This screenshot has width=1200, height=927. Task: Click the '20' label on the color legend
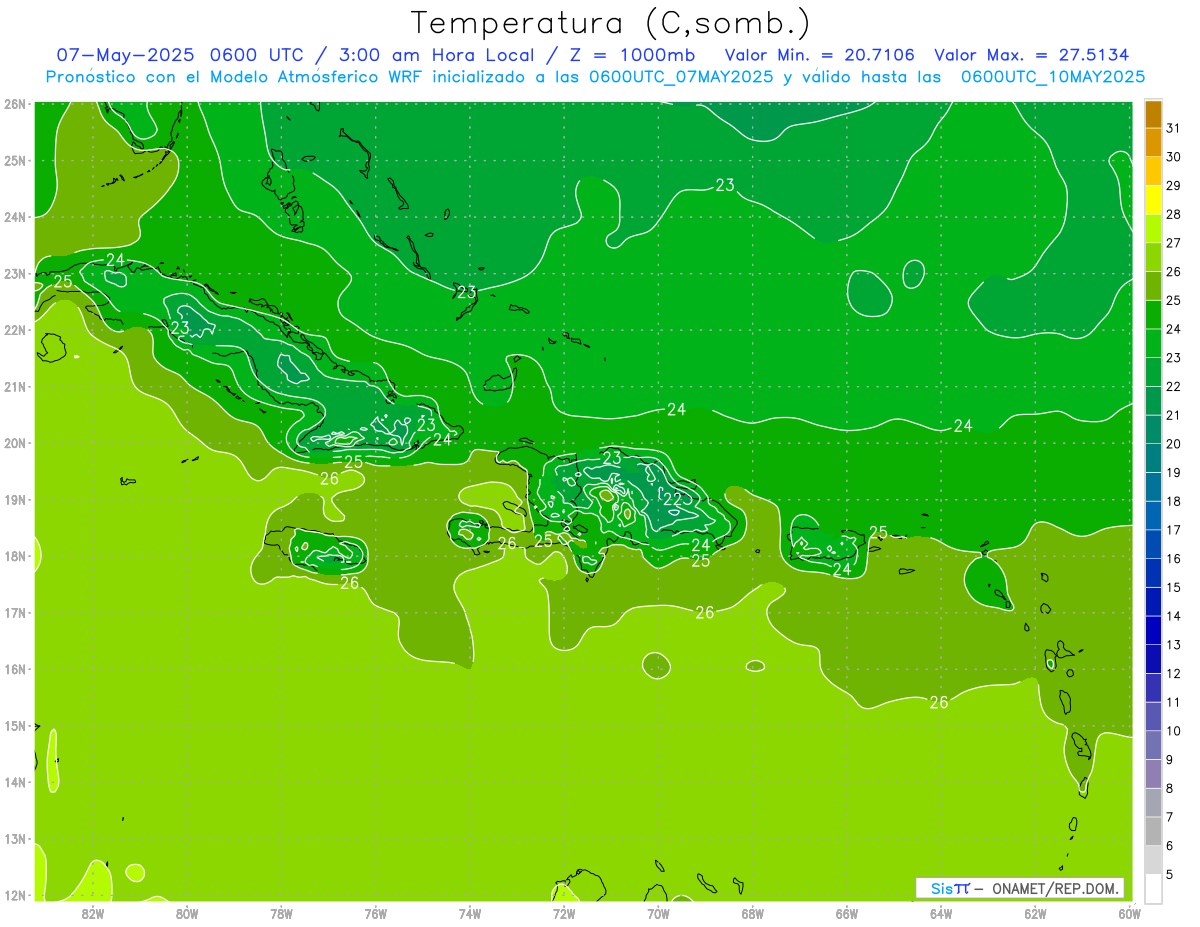coord(1173,443)
